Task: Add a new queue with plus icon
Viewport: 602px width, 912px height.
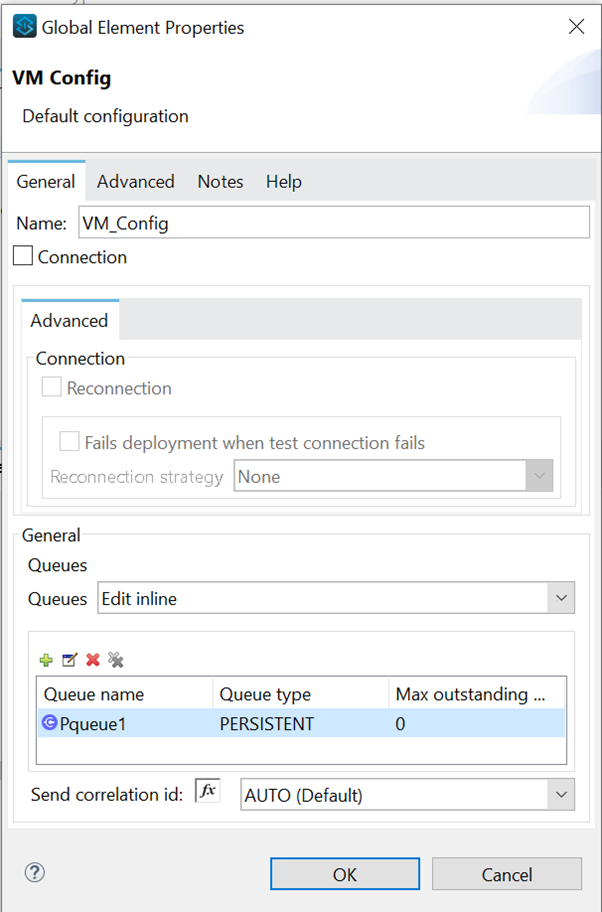Action: click(45, 659)
